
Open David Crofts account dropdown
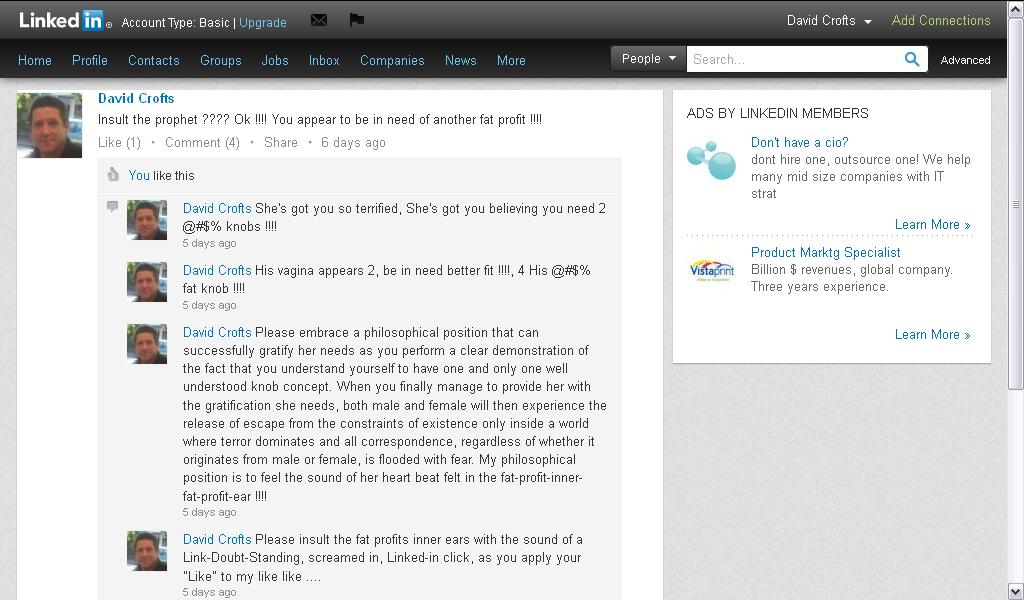[x=829, y=21]
